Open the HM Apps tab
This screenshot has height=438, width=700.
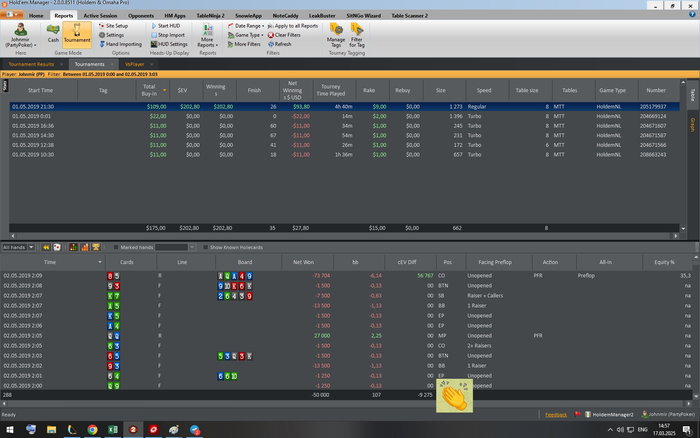[175, 16]
